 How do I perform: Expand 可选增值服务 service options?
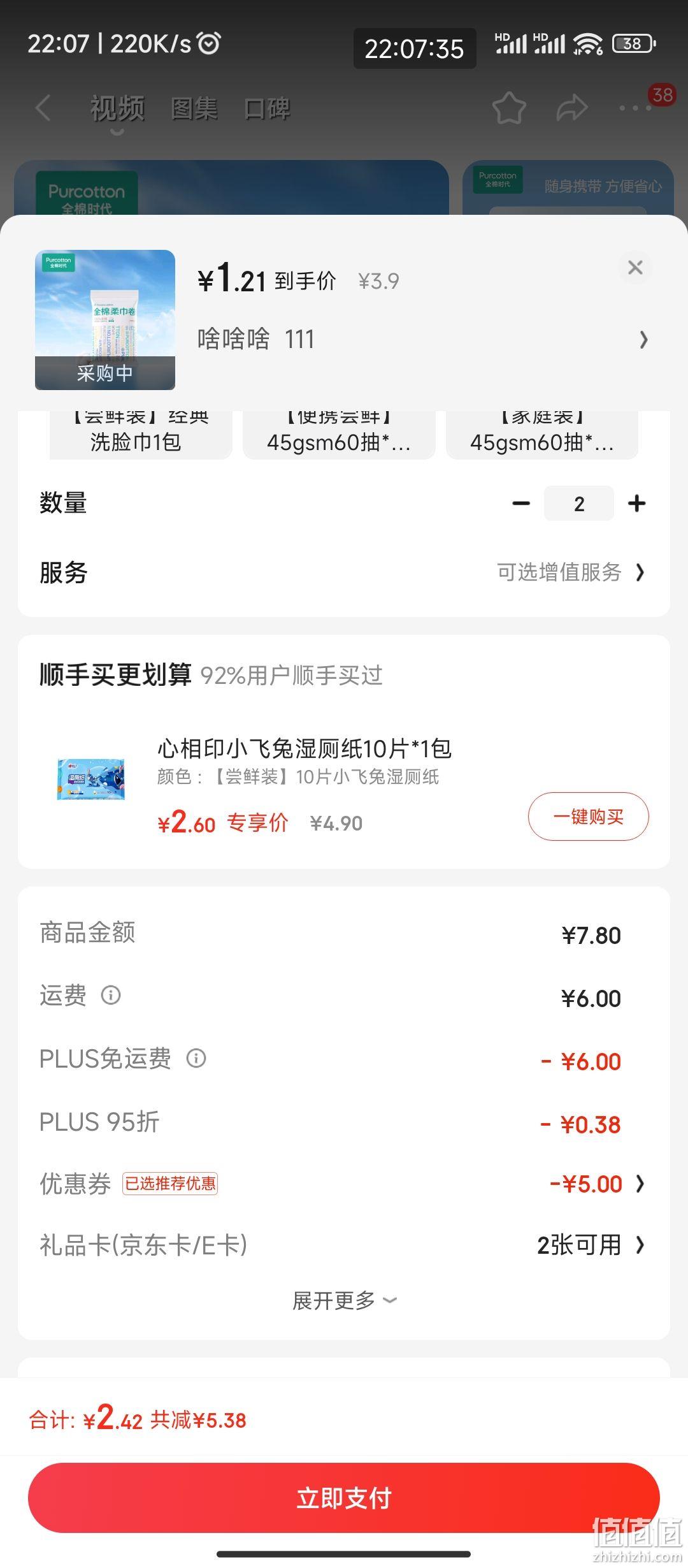pos(571,572)
